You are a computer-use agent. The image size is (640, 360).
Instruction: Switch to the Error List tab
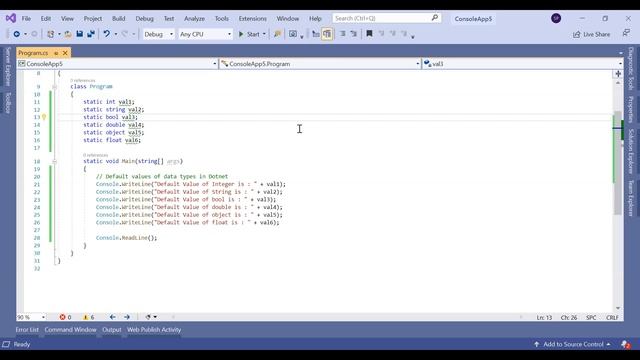(x=27, y=330)
